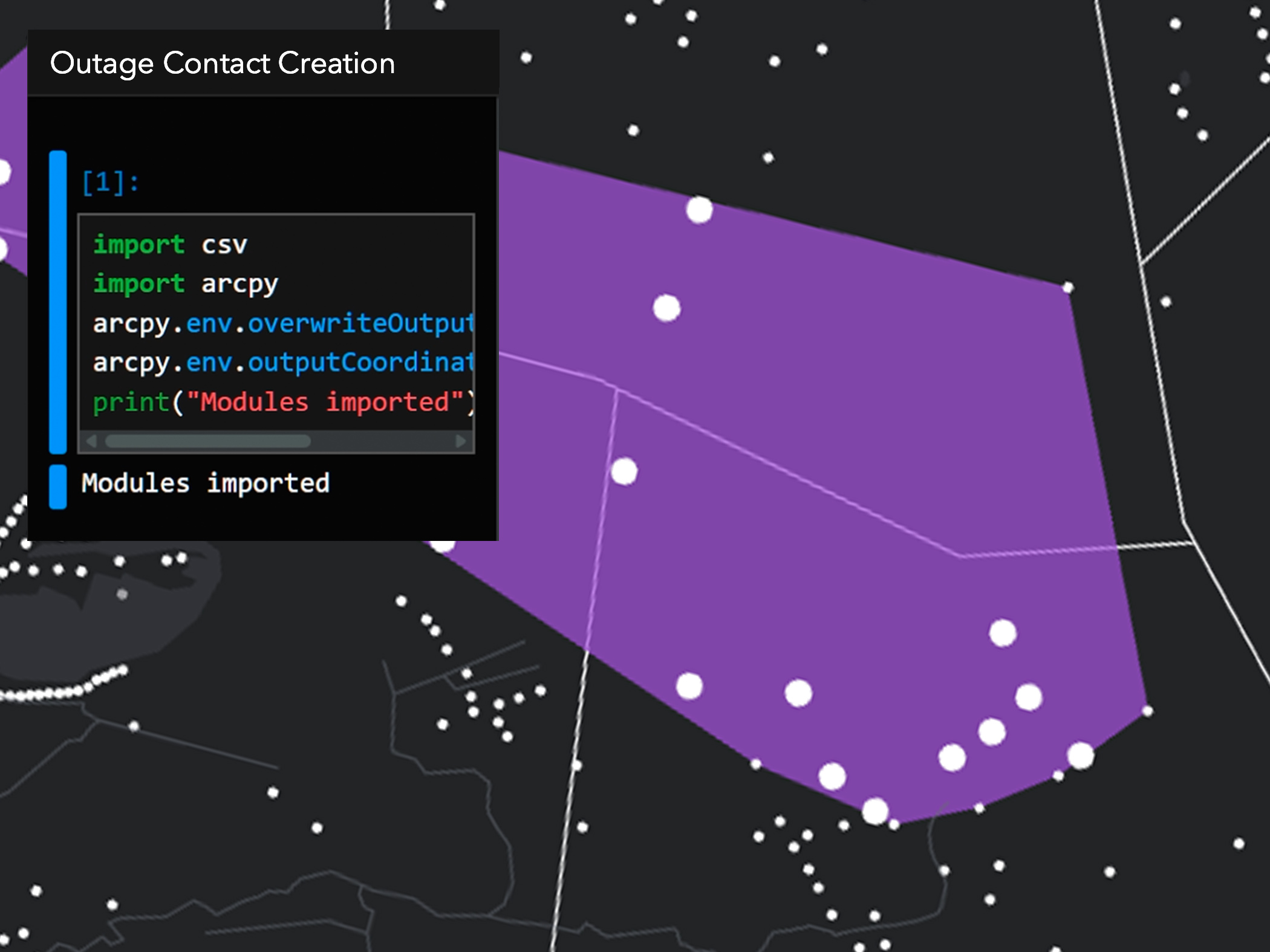This screenshot has width=1270, height=952.
Task: Click the horizontal scrollbar thumb in code cell
Action: tap(208, 441)
